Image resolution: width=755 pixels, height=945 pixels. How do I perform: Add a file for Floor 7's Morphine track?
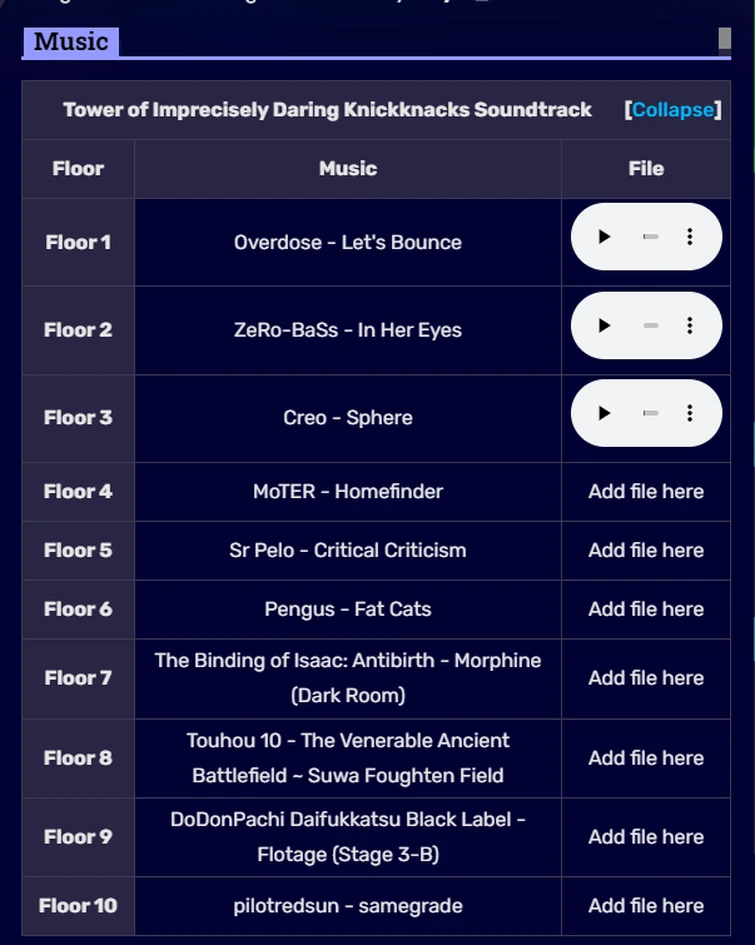tap(645, 677)
